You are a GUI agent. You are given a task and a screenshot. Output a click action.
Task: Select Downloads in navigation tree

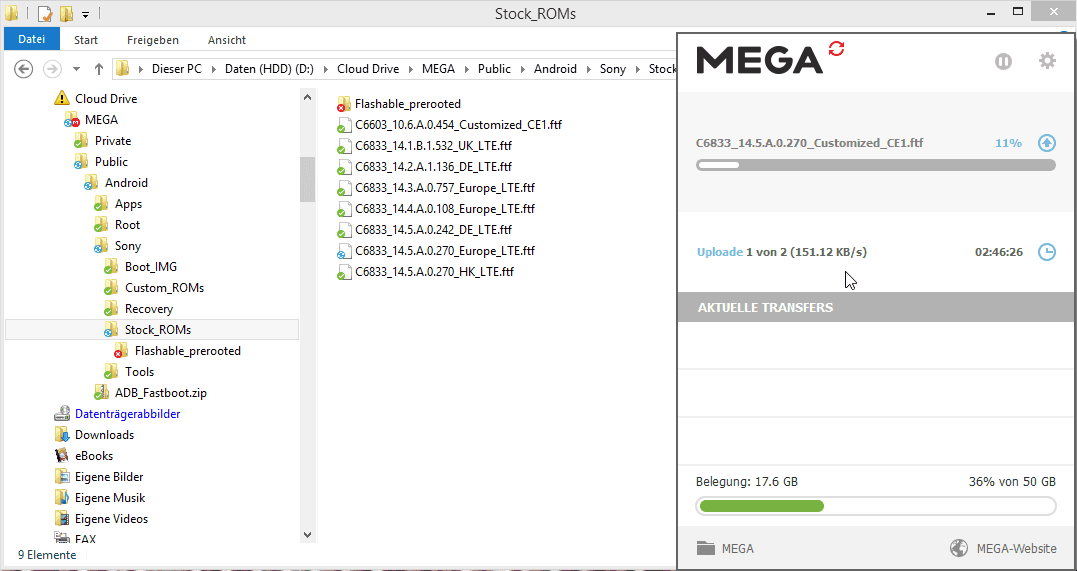(x=104, y=434)
